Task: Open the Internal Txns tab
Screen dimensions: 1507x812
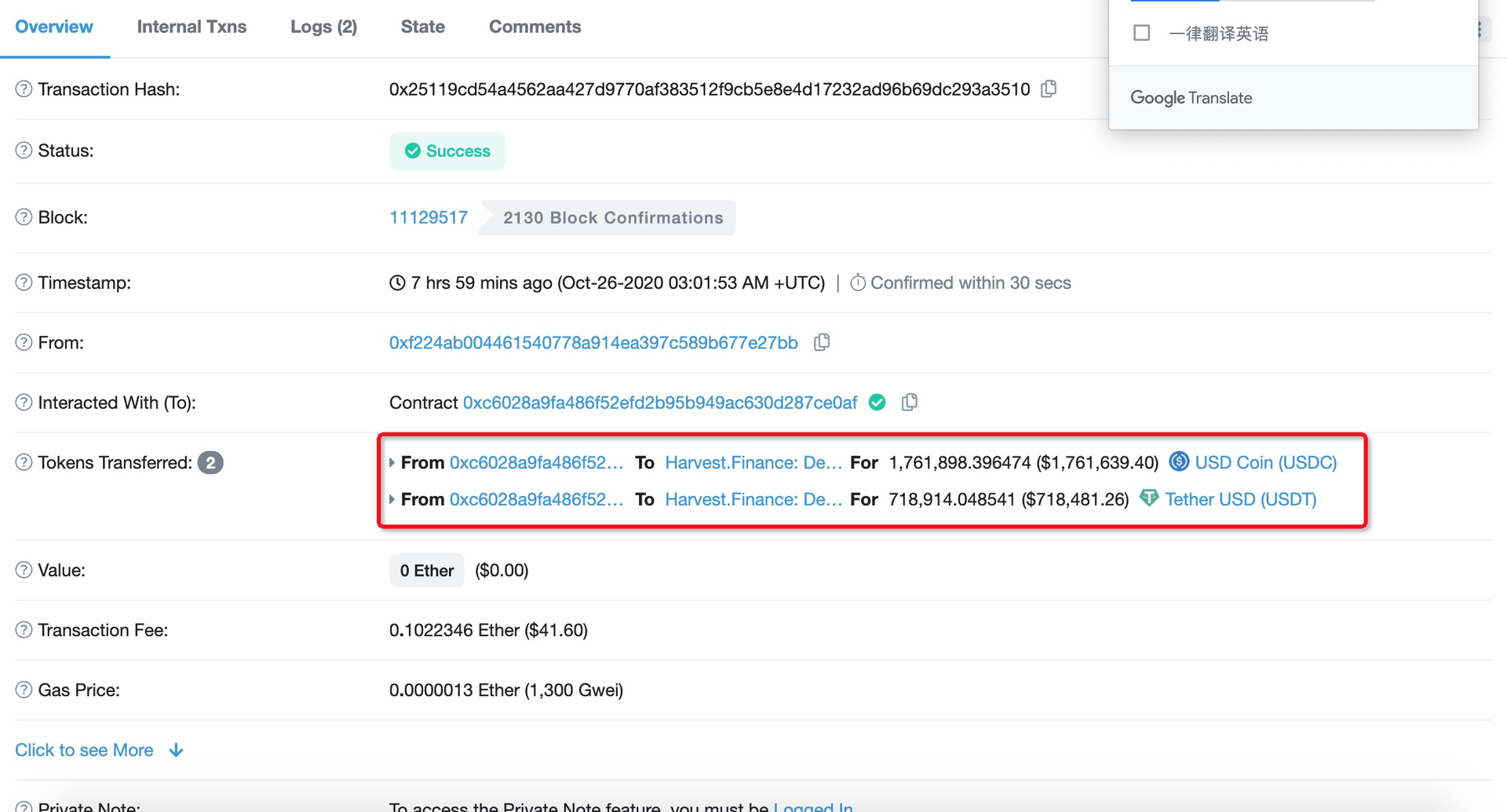Action: pyautogui.click(x=192, y=27)
